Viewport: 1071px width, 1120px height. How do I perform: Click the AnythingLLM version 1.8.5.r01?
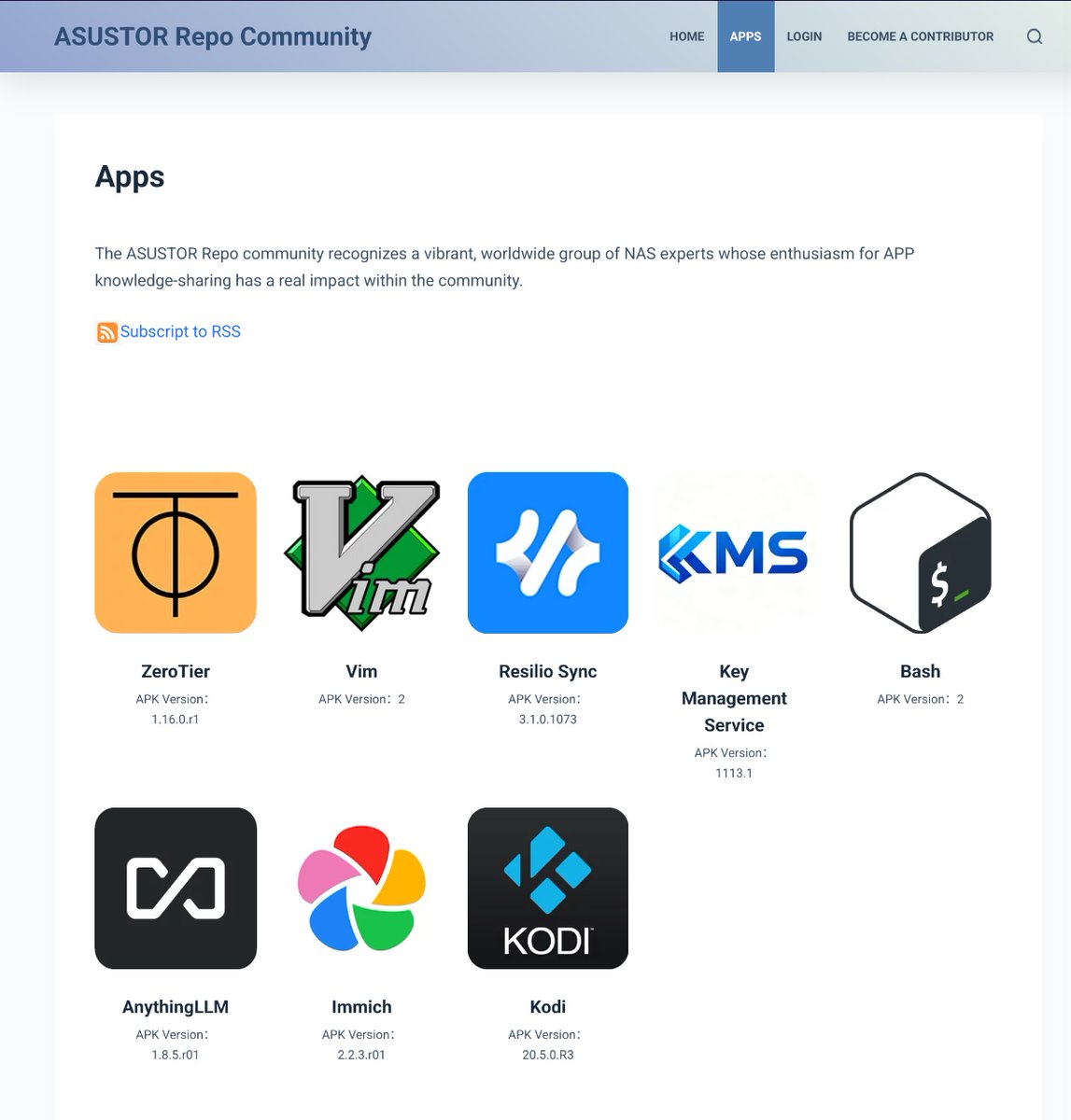176,1055
